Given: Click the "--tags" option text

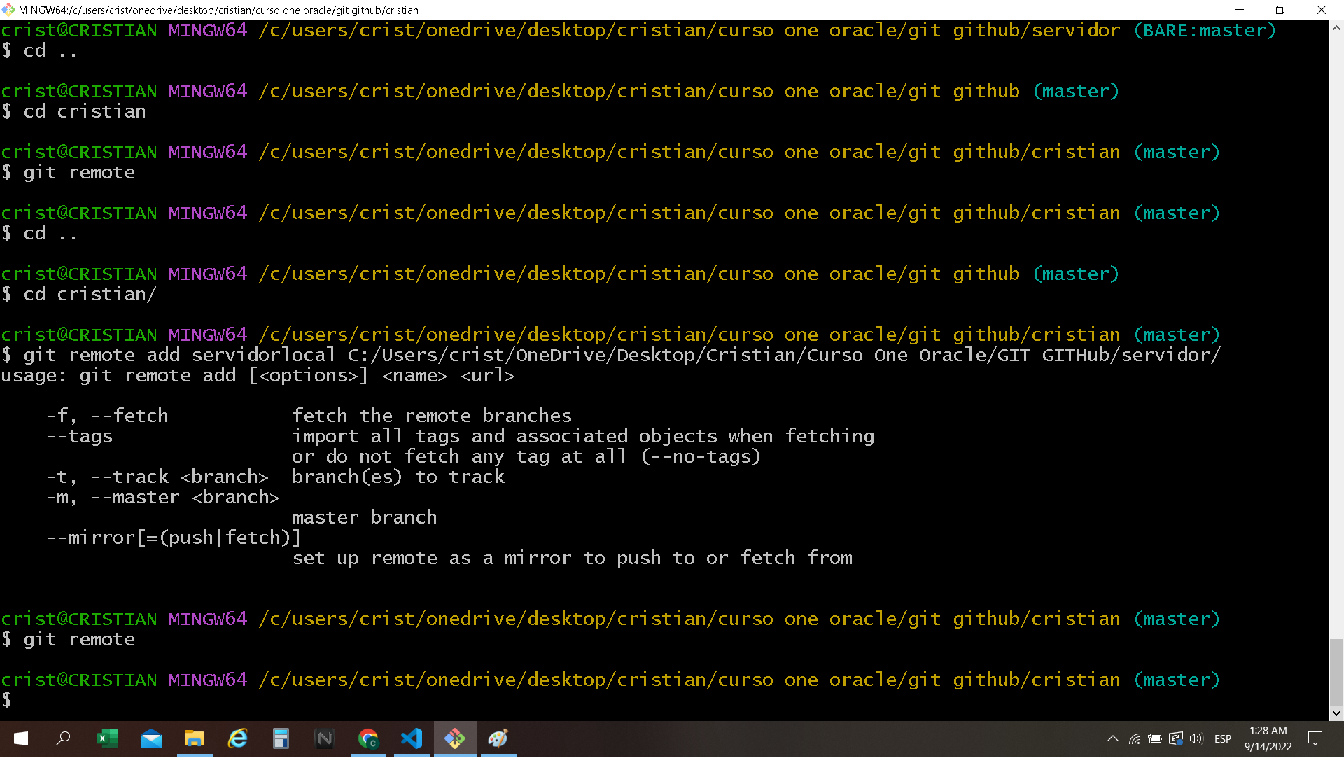Looking at the screenshot, I should [x=80, y=436].
